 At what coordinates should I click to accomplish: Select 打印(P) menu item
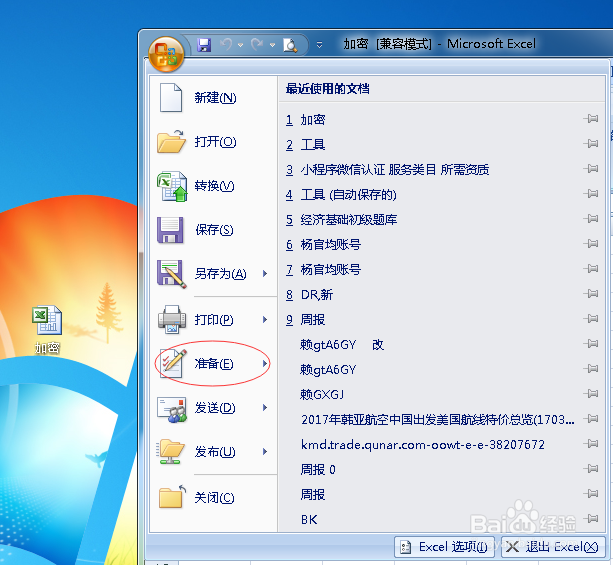[213, 320]
